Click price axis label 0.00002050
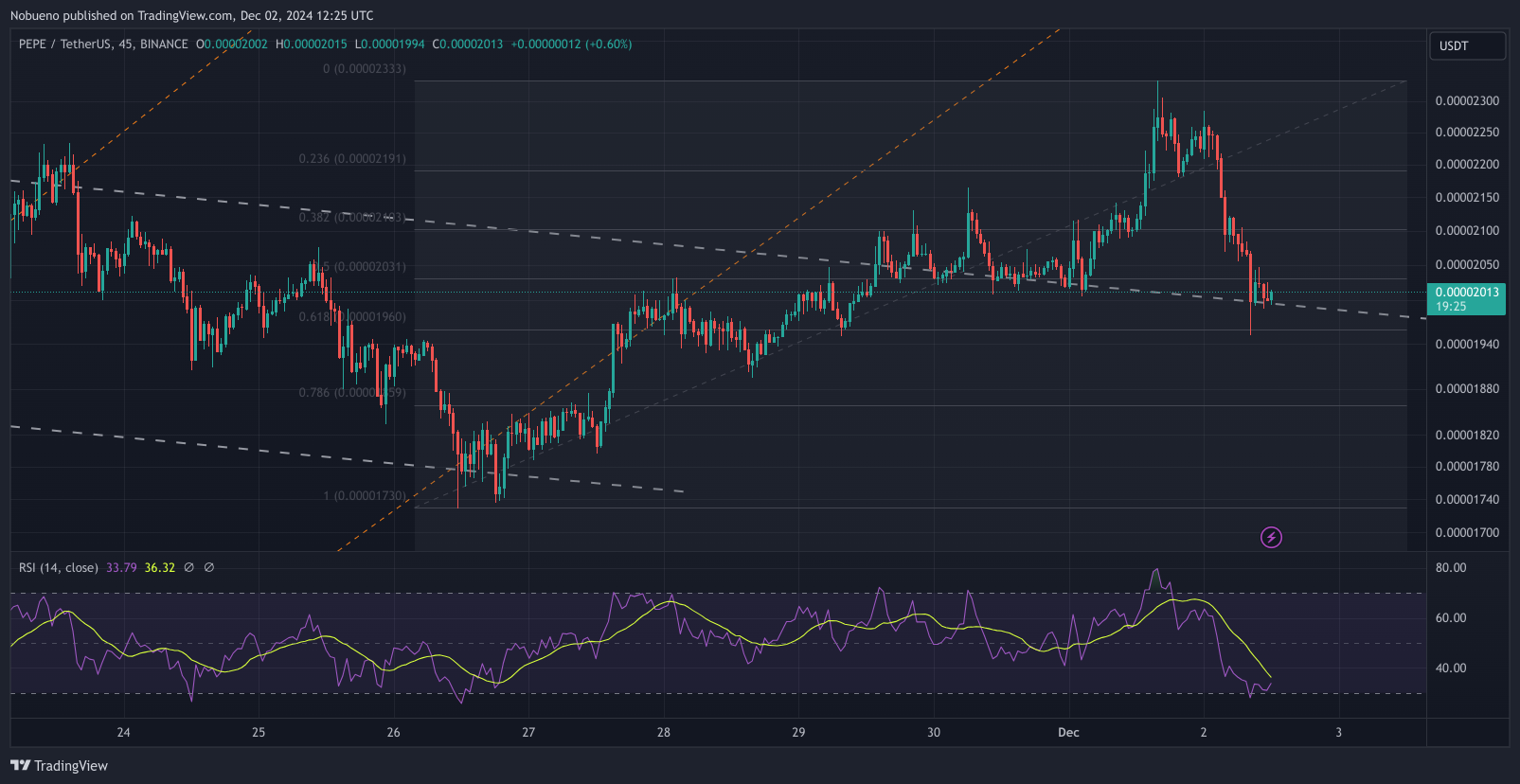 pos(1467,264)
